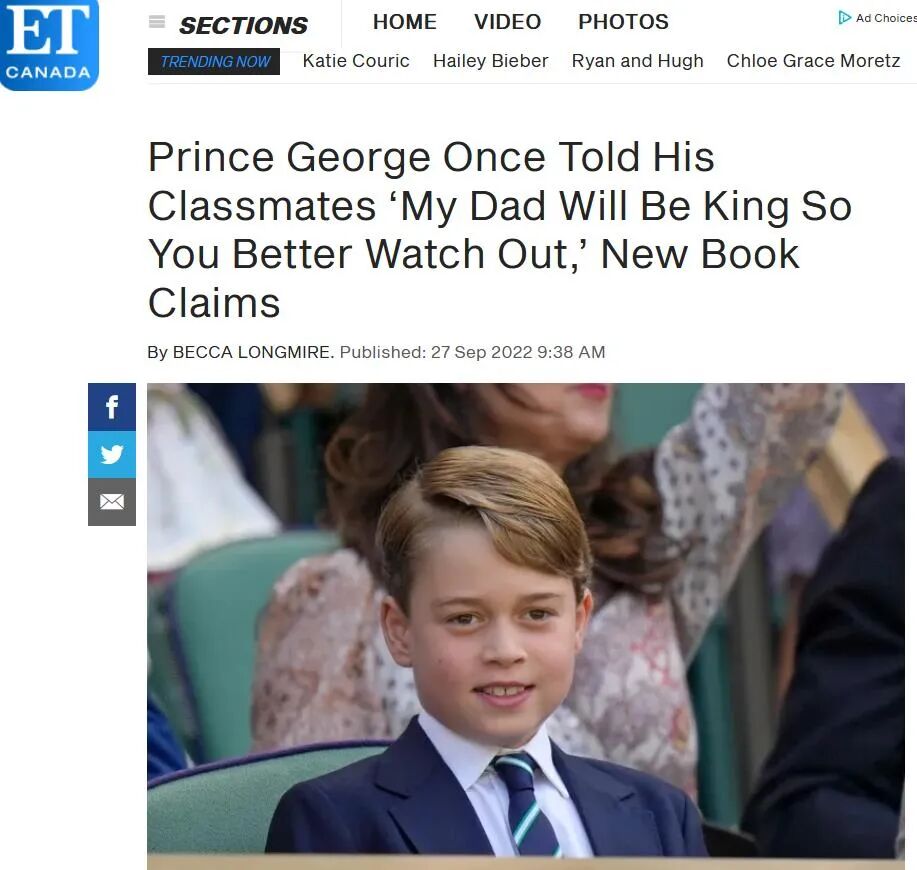Open the PHOTOS menu item

[623, 22]
